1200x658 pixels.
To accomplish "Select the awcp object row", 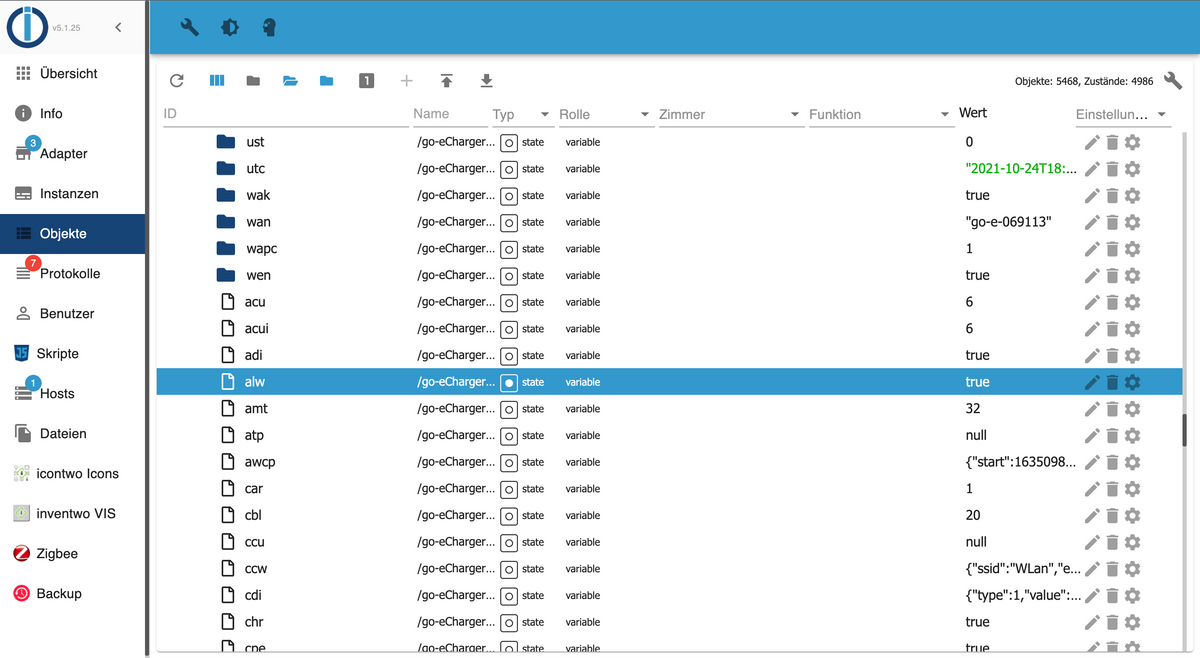I will 669,462.
